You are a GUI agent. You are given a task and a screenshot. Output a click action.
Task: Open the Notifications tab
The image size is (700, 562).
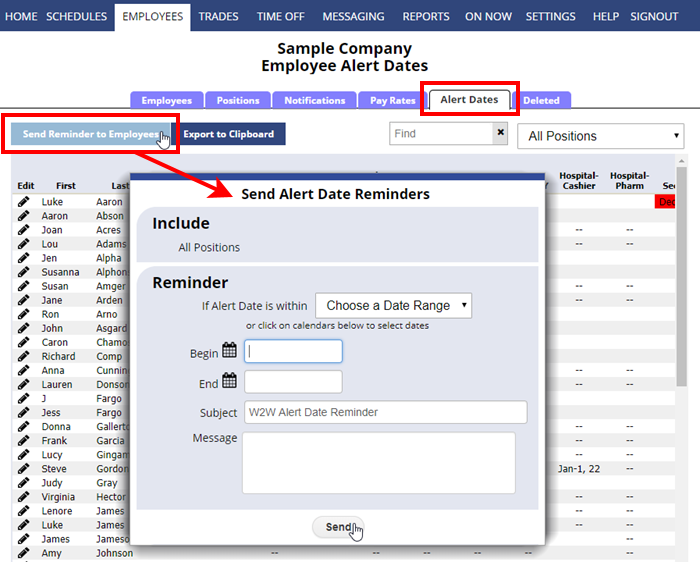[x=314, y=100]
